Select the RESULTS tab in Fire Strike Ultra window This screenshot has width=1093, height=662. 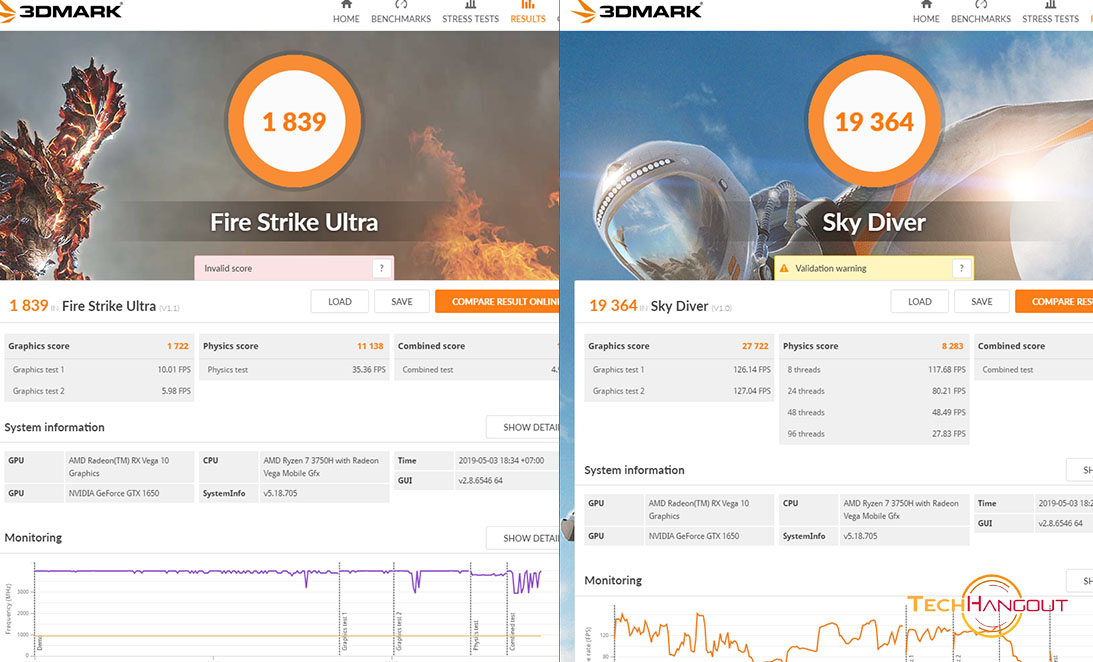pyautogui.click(x=528, y=13)
